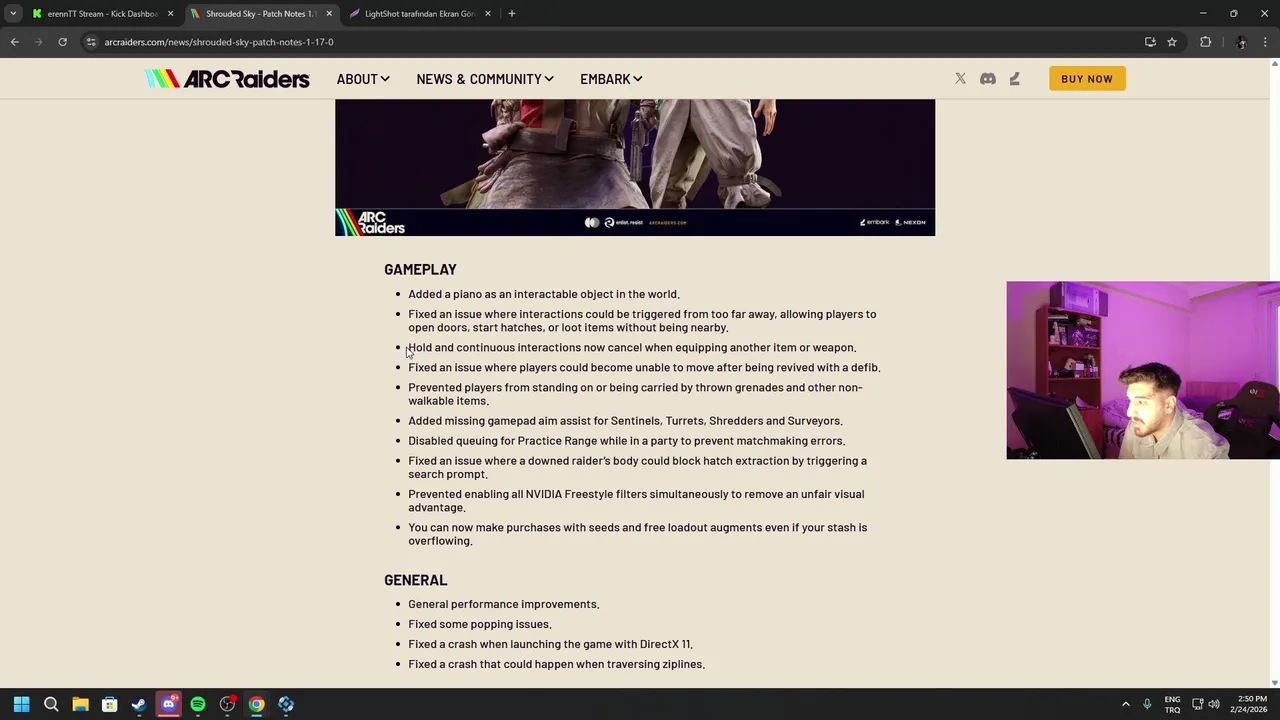Open Microsoft Store from taskbar
This screenshot has height=720, width=1280.
click(x=110, y=704)
